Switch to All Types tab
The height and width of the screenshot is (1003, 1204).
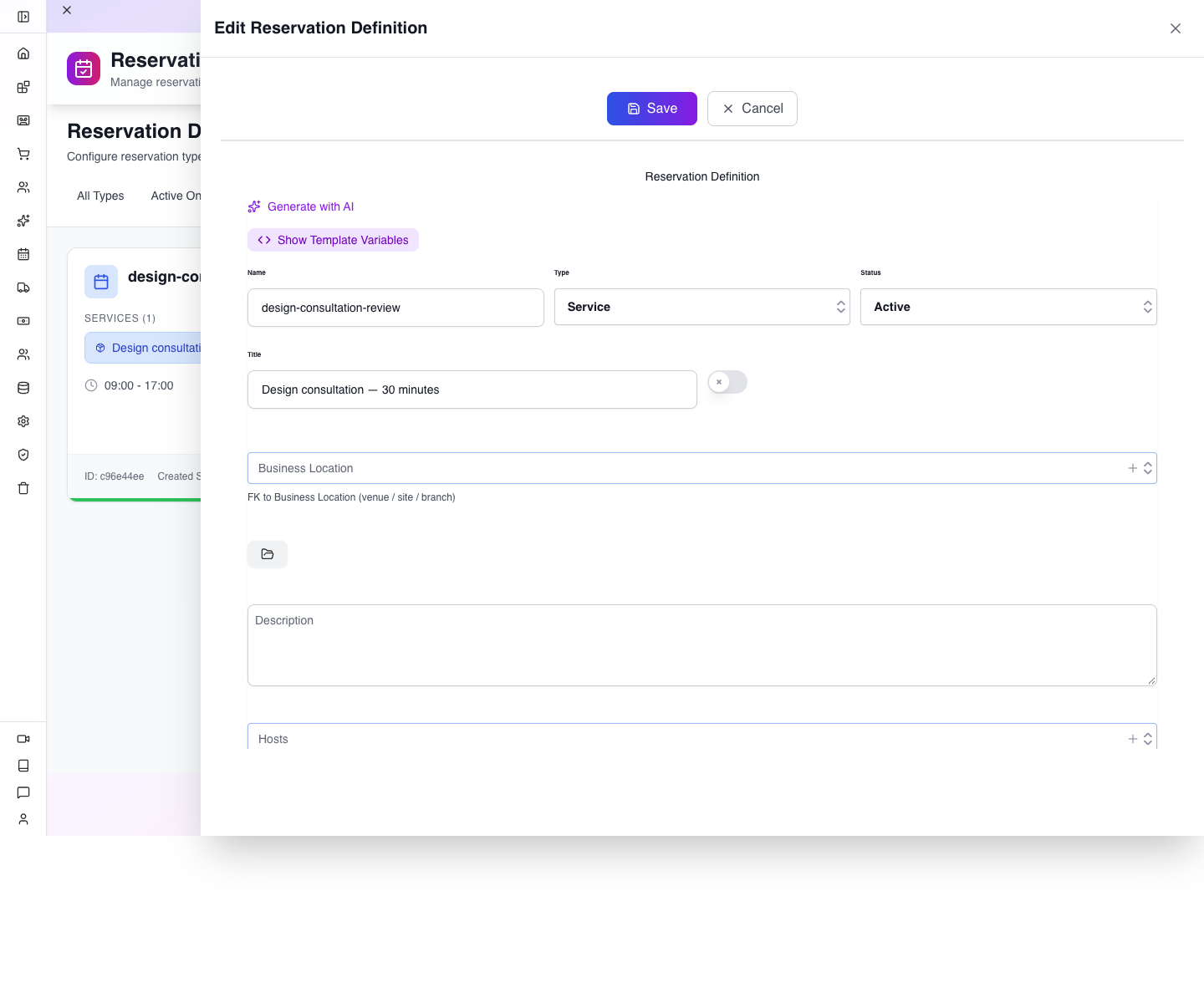pos(100,196)
